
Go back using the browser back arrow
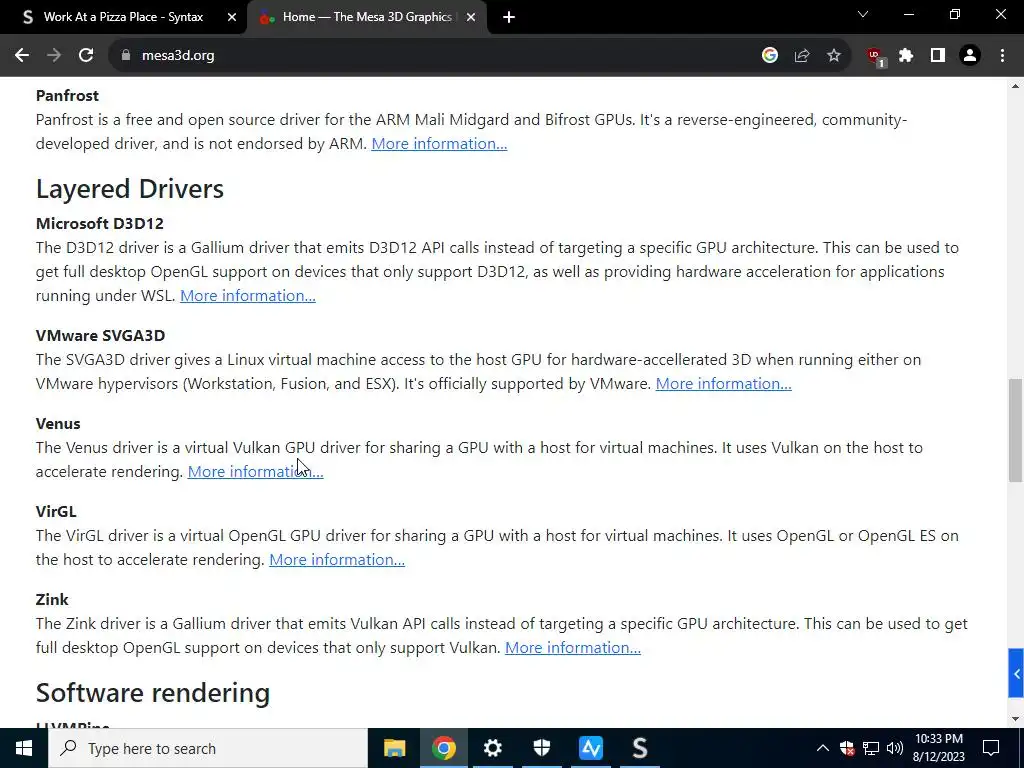point(22,56)
